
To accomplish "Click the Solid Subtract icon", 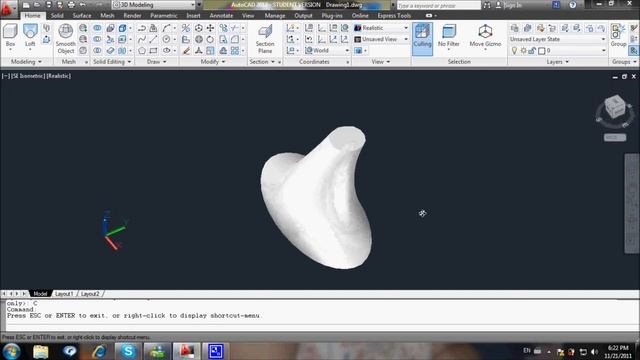I will click(x=97, y=39).
